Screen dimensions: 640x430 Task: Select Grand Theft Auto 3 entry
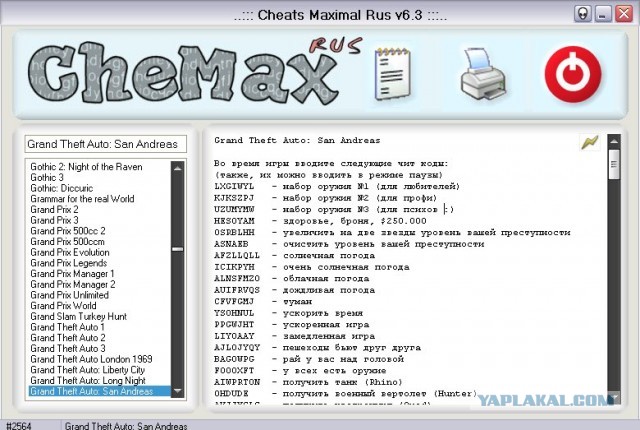68,348
